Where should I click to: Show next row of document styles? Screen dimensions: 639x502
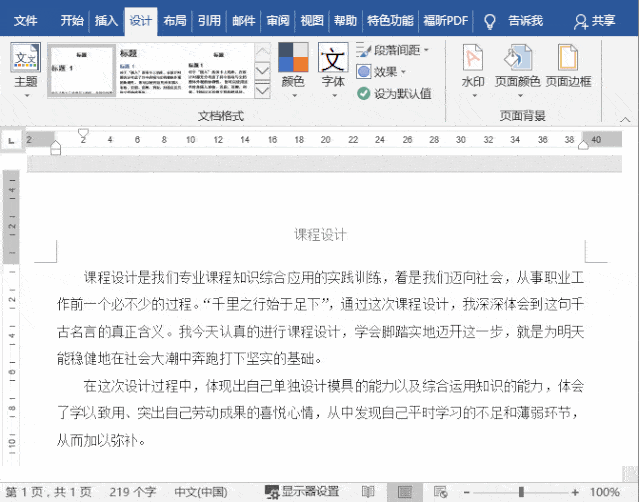(x=262, y=70)
